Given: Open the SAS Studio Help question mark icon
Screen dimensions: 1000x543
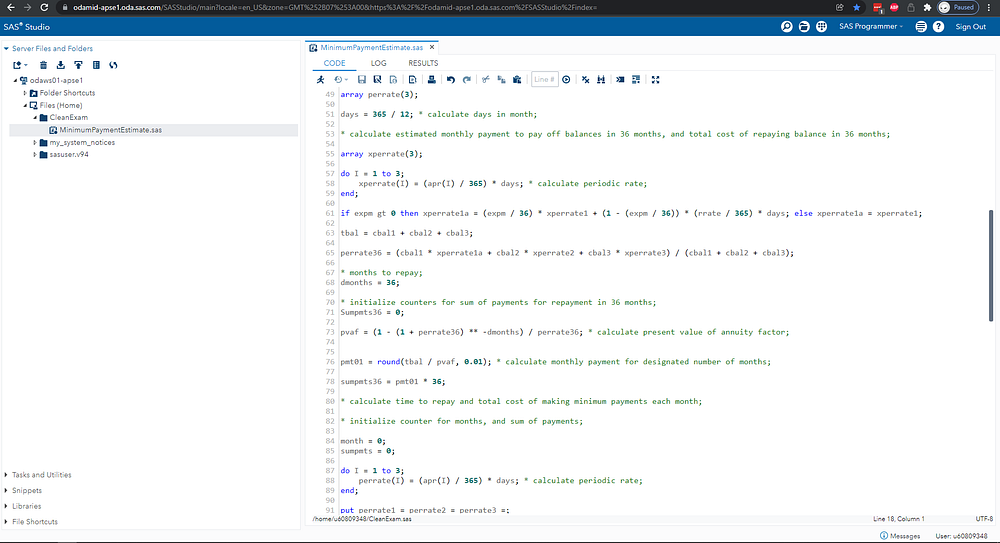Looking at the screenshot, I should tap(938, 27).
